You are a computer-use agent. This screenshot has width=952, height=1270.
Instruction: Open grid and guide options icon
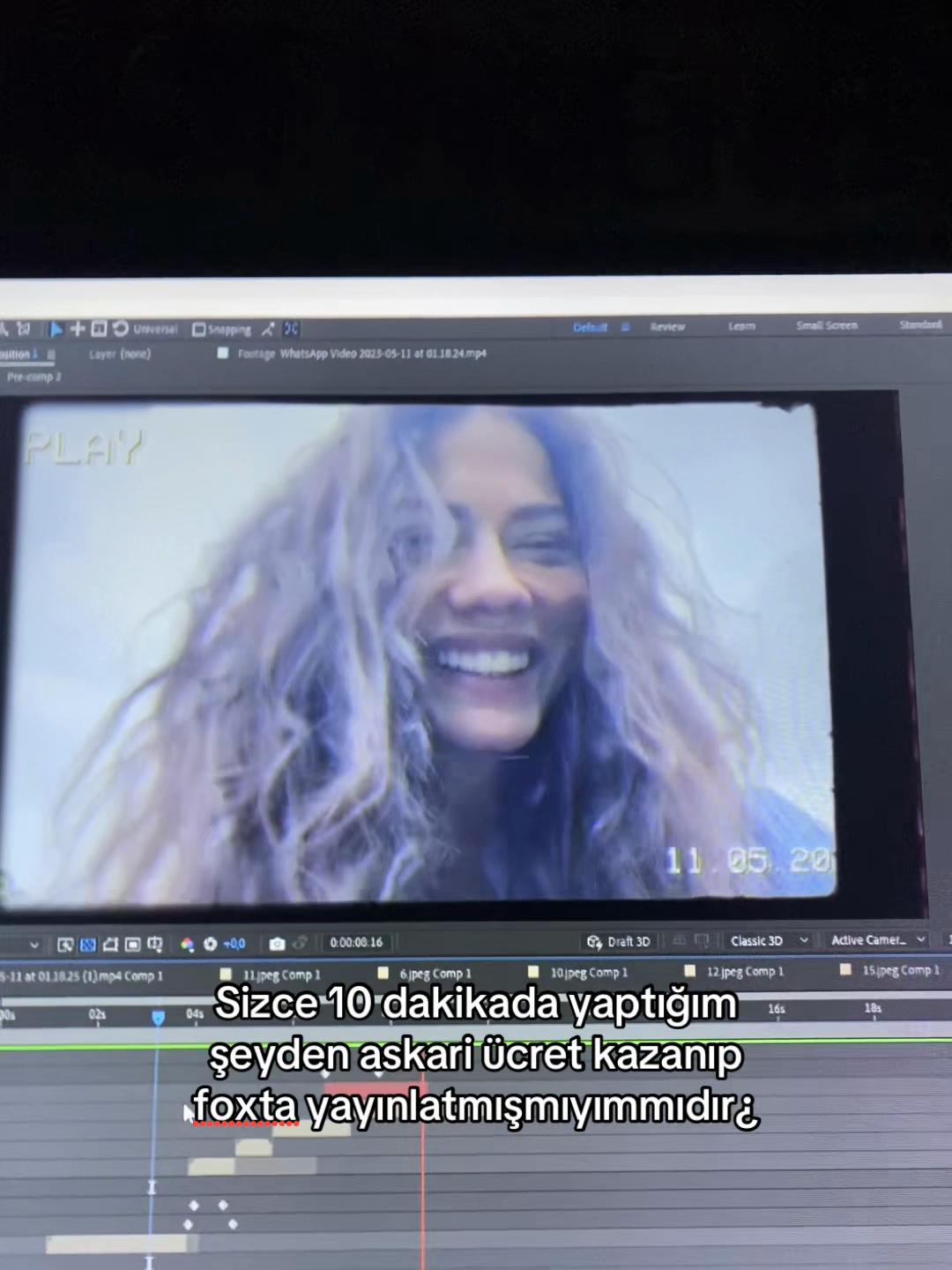pyautogui.click(x=155, y=945)
